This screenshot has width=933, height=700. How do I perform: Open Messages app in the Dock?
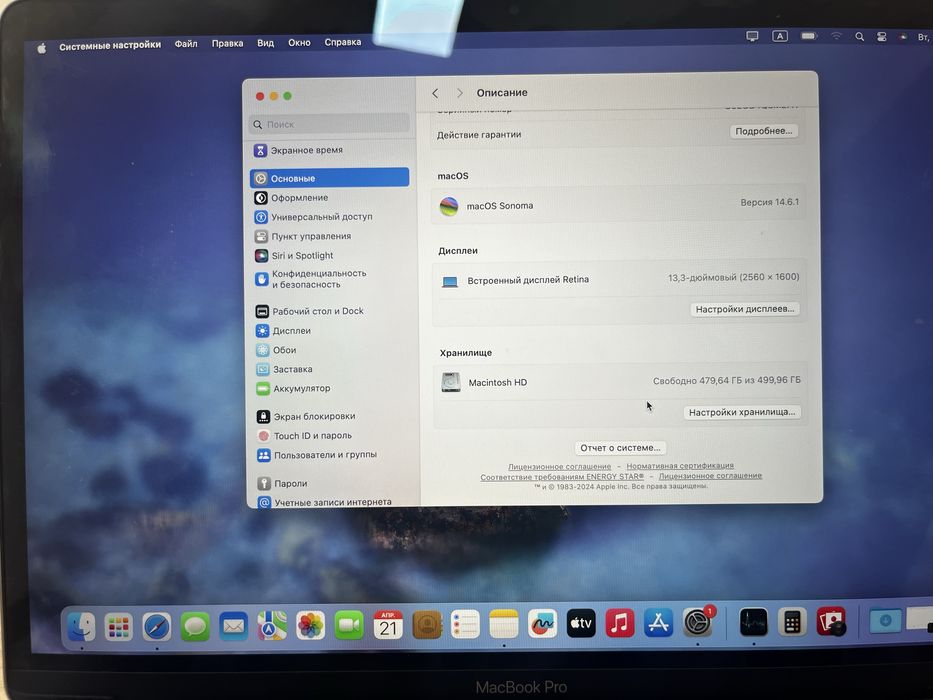(195, 627)
